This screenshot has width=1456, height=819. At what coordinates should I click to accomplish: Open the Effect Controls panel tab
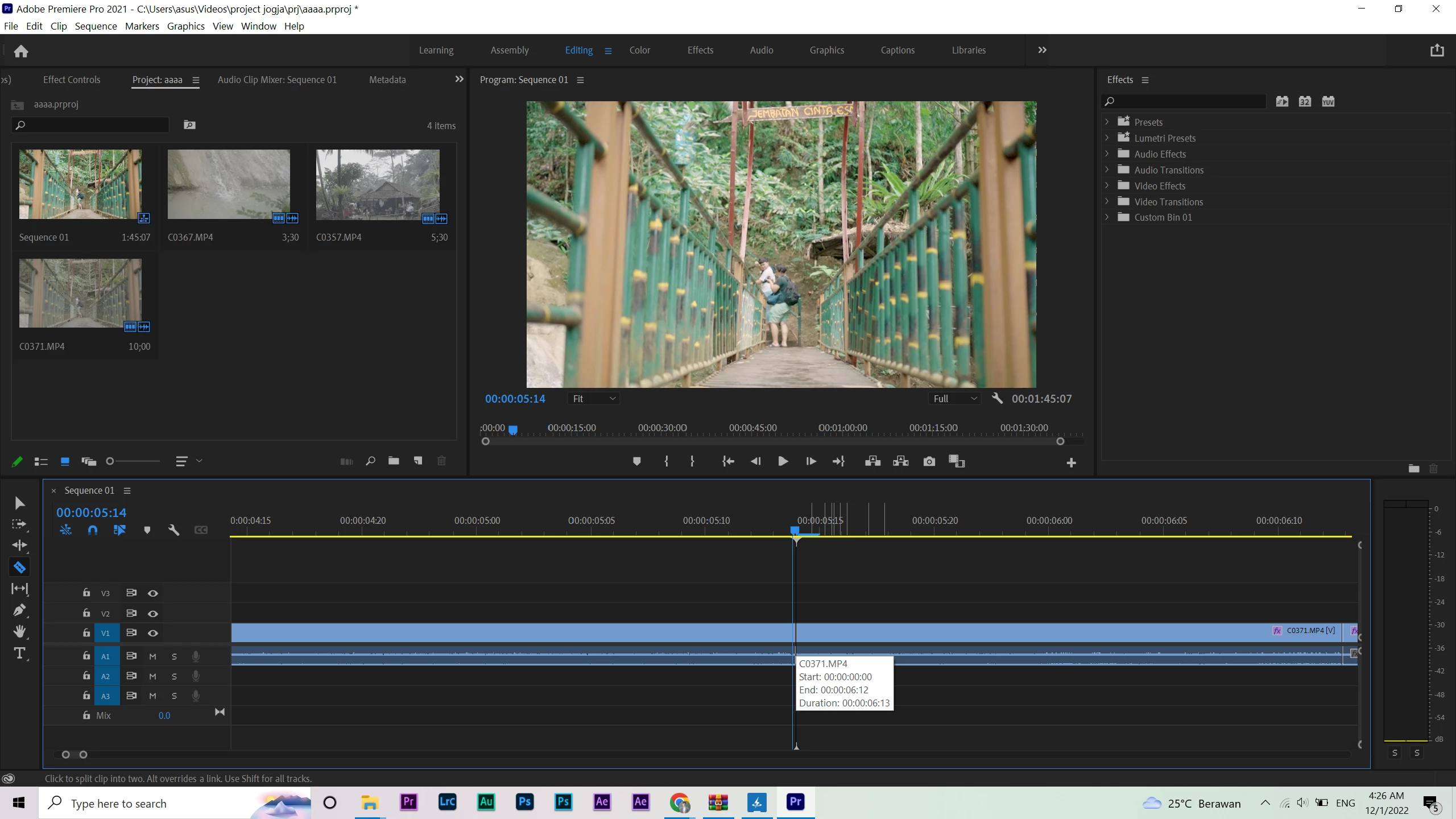(x=72, y=80)
